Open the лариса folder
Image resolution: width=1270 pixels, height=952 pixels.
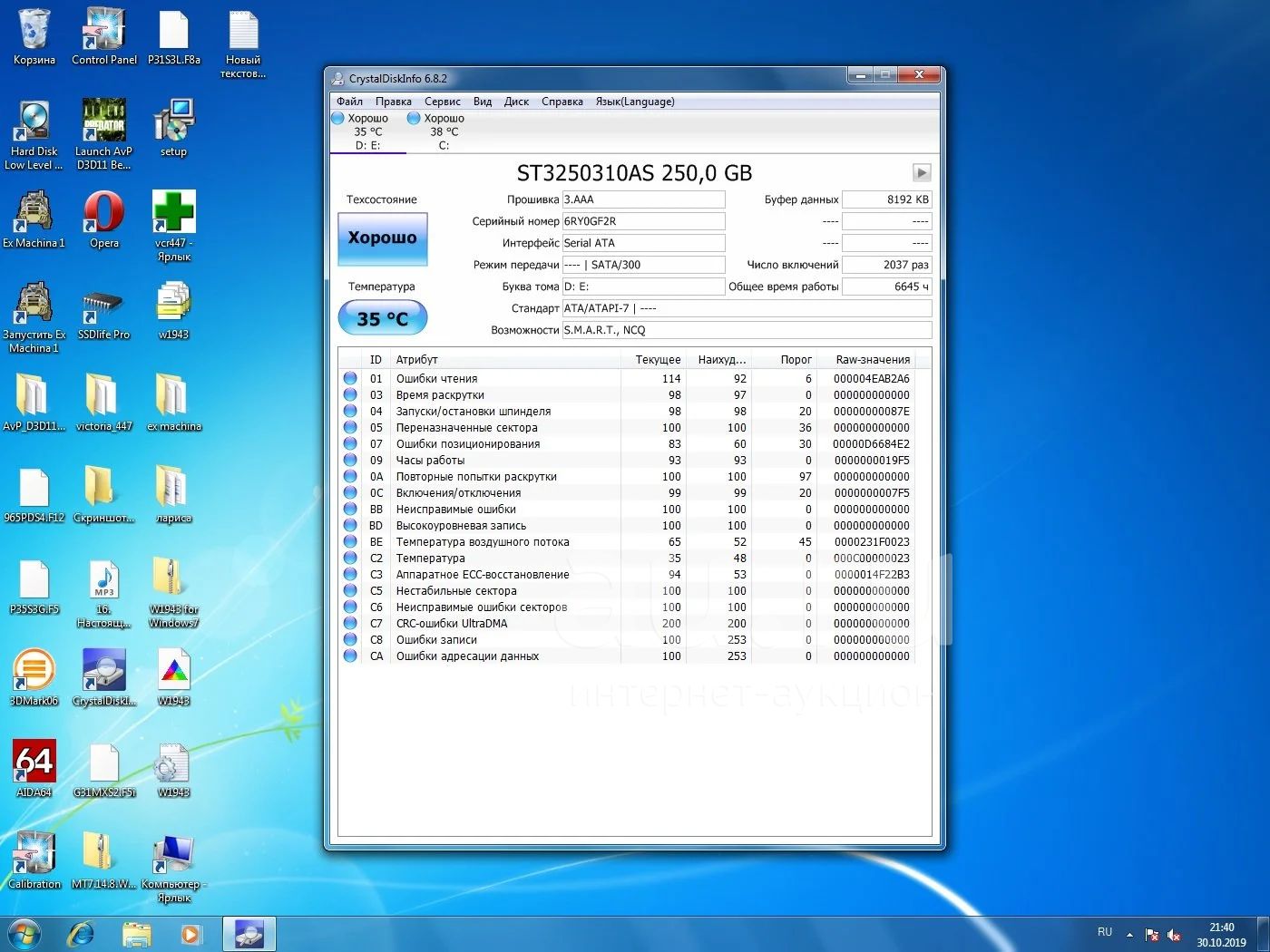click(x=173, y=494)
